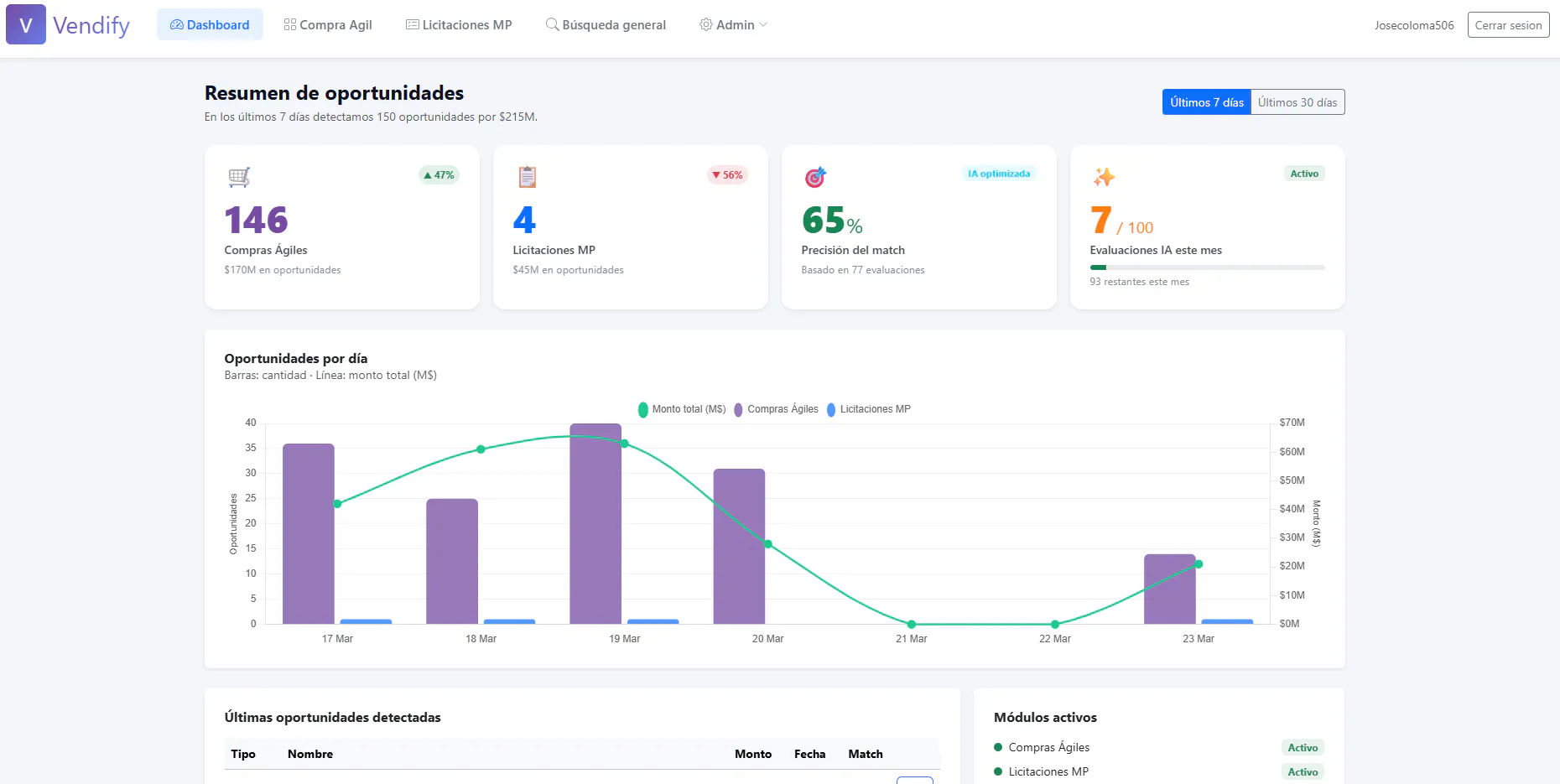
Task: Click the Admin gear icon
Action: [706, 25]
